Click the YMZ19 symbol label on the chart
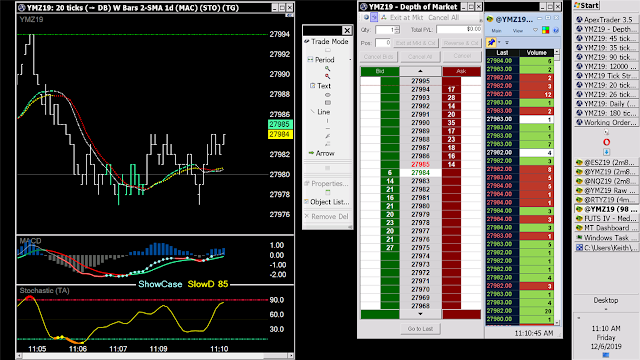This screenshot has height=360, width=640. pos(31,19)
